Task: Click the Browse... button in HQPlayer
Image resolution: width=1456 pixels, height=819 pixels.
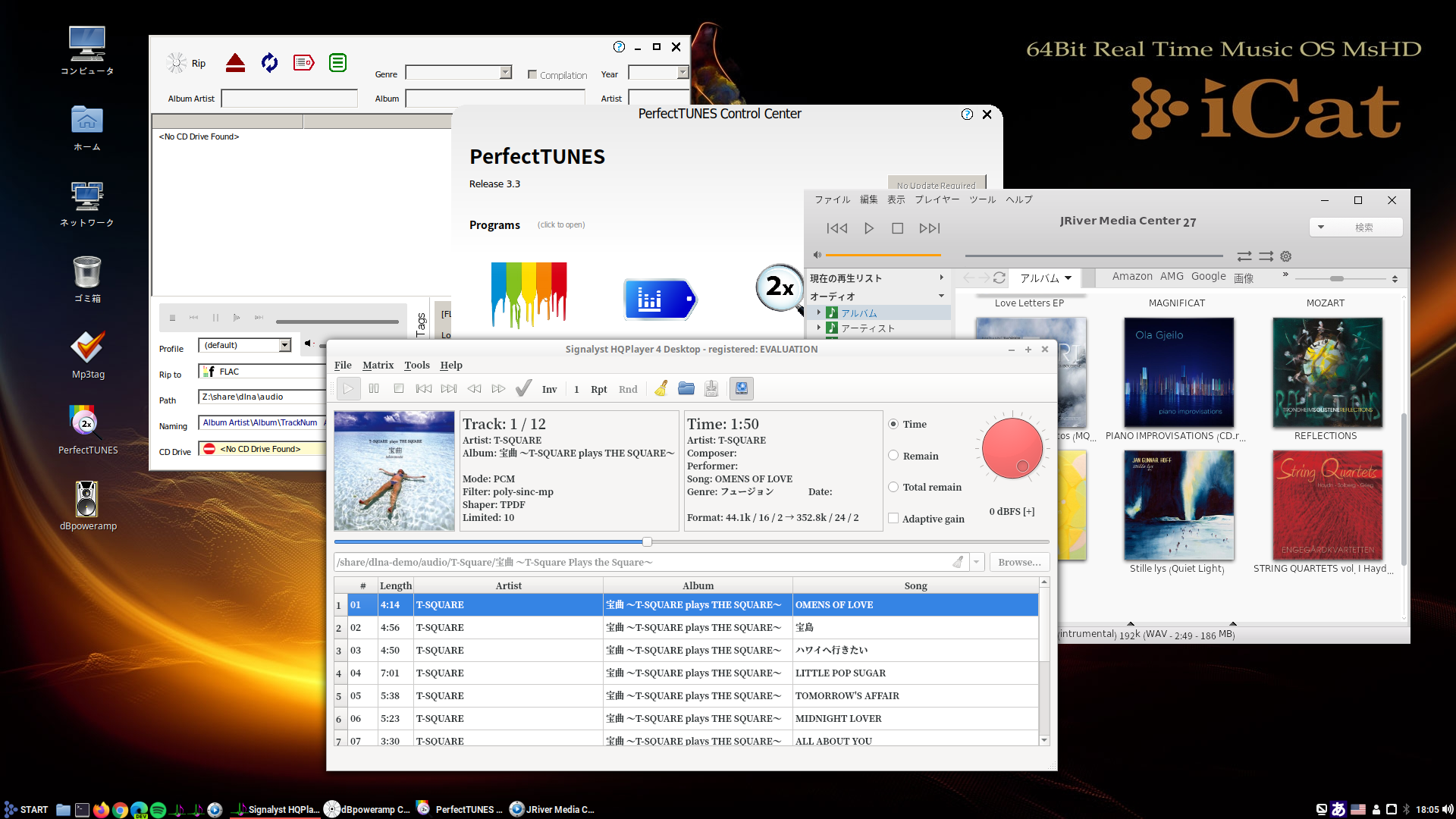Action: (1019, 562)
